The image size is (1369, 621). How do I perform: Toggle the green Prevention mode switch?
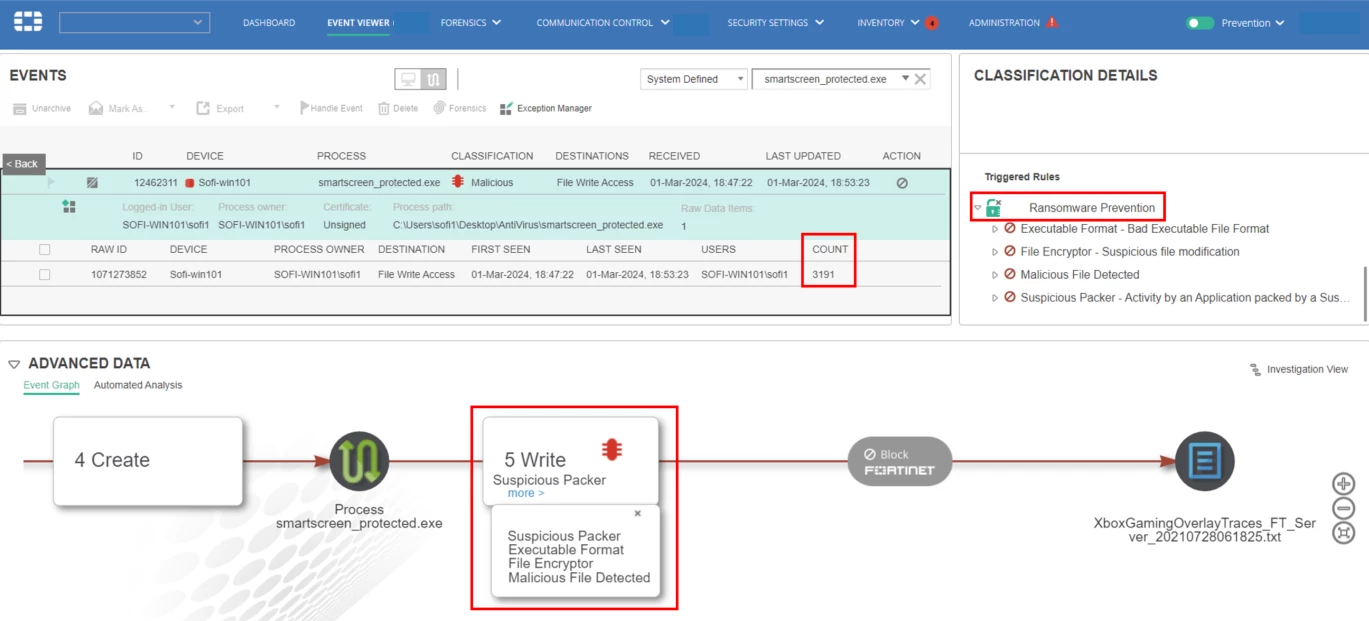click(x=1200, y=23)
